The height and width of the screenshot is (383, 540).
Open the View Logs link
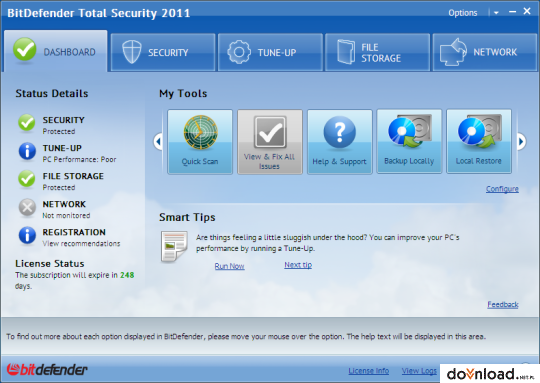click(x=419, y=371)
